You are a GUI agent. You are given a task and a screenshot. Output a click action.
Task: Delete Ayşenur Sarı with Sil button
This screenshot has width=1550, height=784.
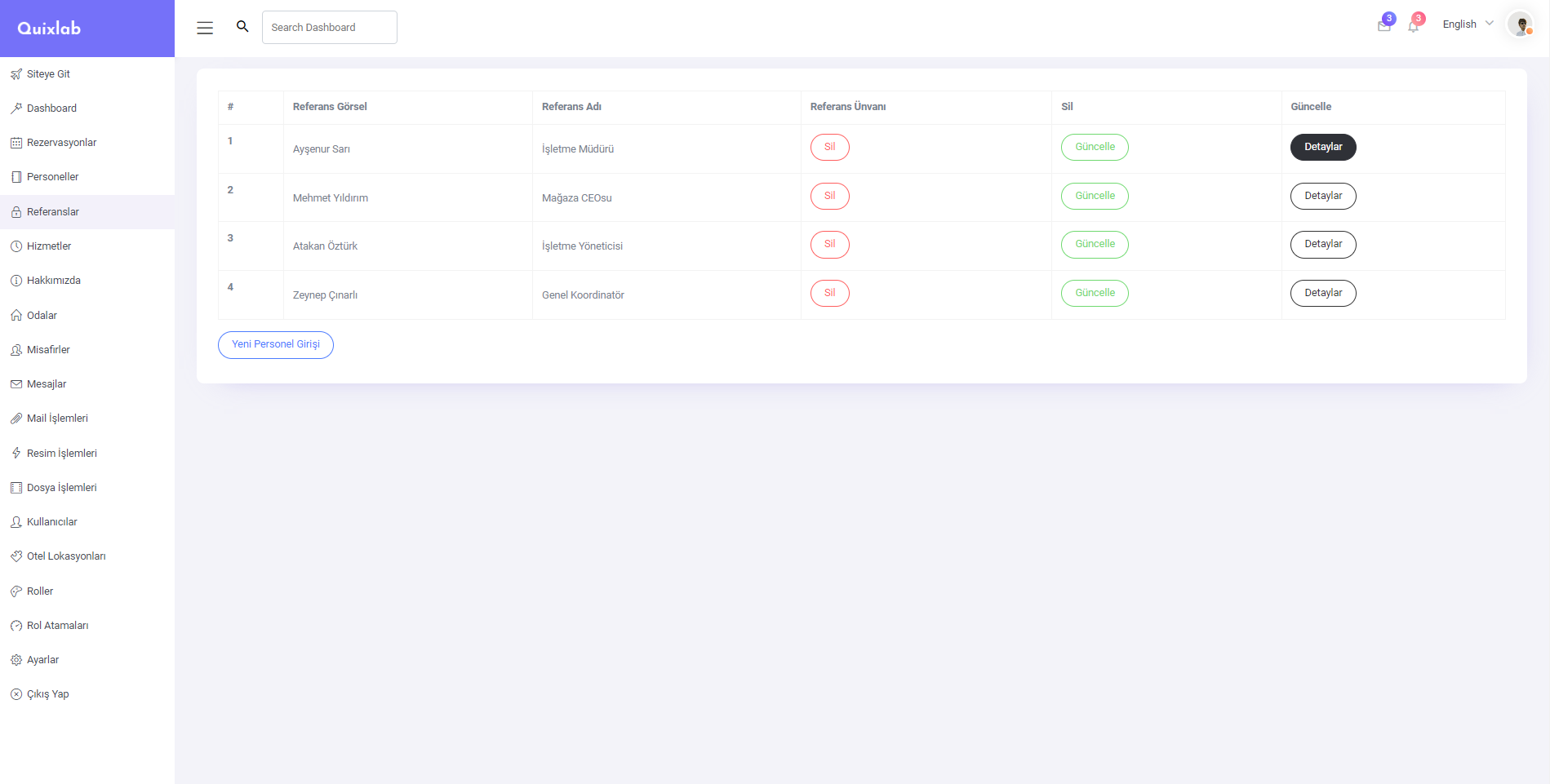(x=829, y=147)
